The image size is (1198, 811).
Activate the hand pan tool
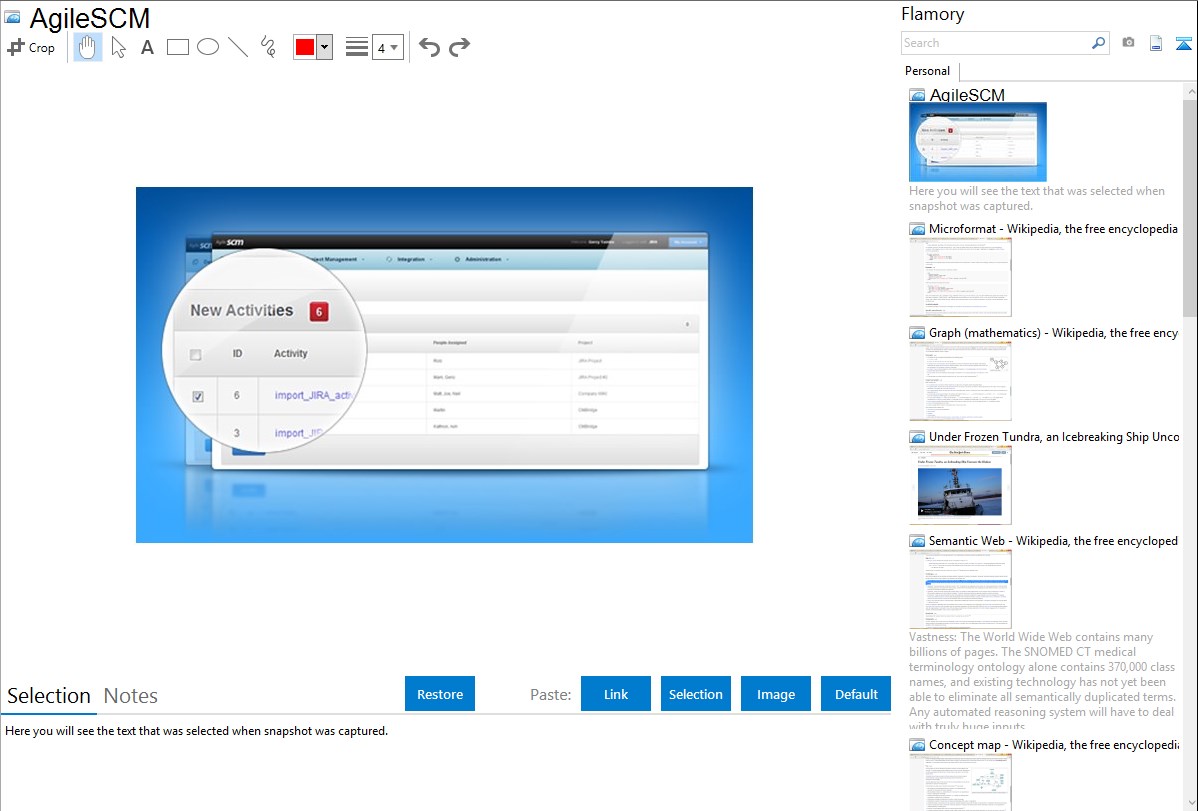coord(87,47)
